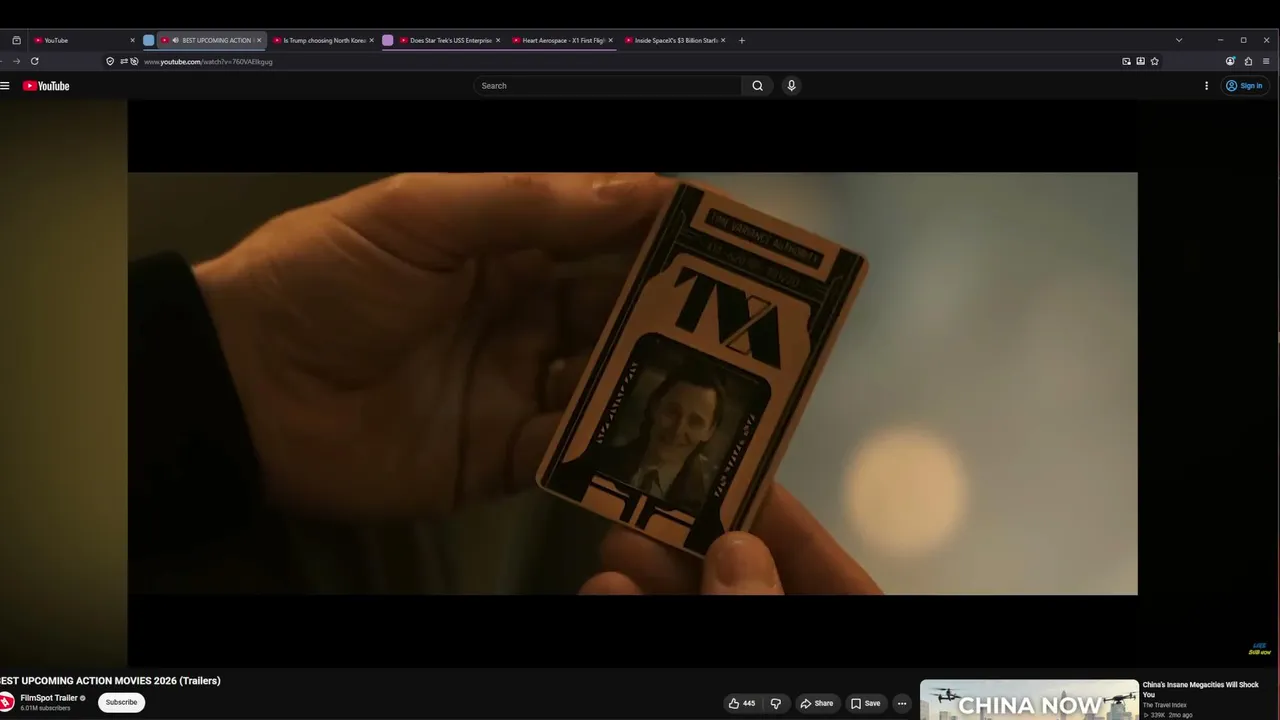Open YouTube settings three-dot menu
1280x720 pixels.
(1206, 86)
